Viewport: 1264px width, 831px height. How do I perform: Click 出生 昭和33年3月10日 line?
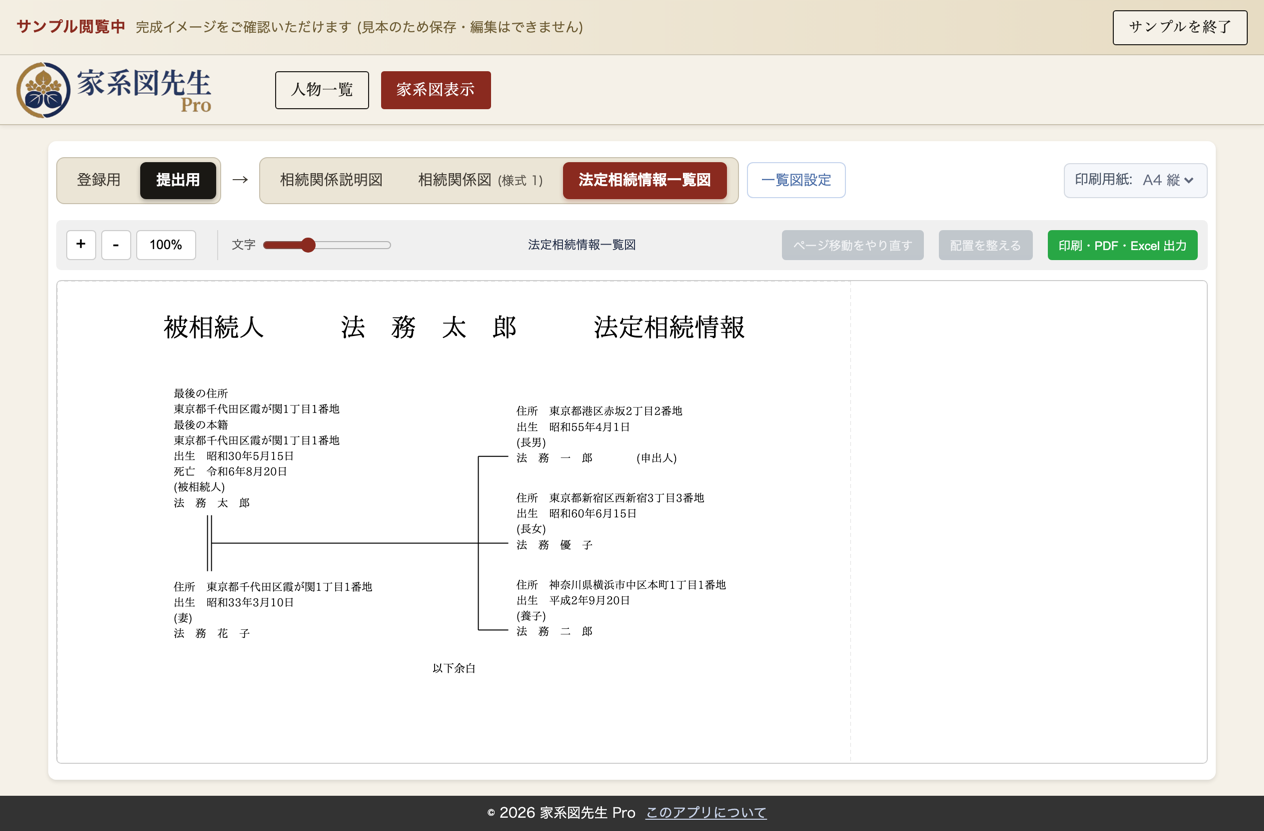pyautogui.click(x=234, y=603)
